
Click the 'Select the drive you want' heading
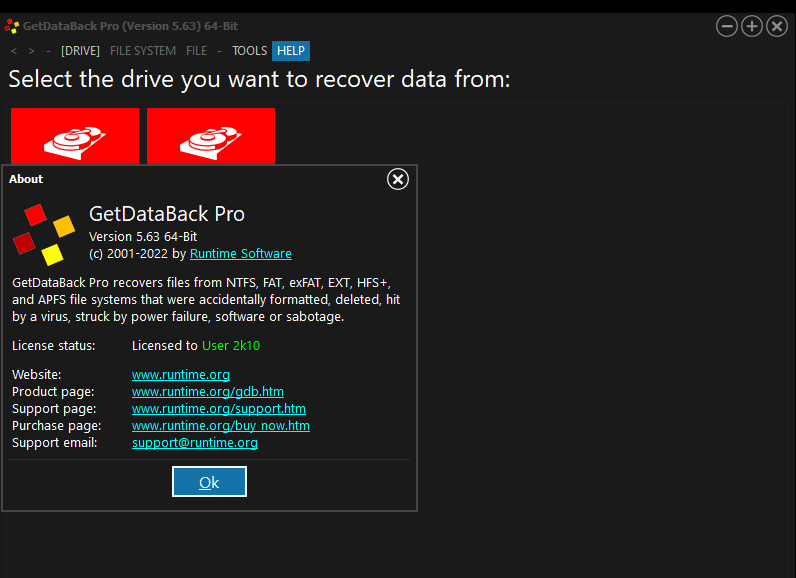tap(259, 79)
